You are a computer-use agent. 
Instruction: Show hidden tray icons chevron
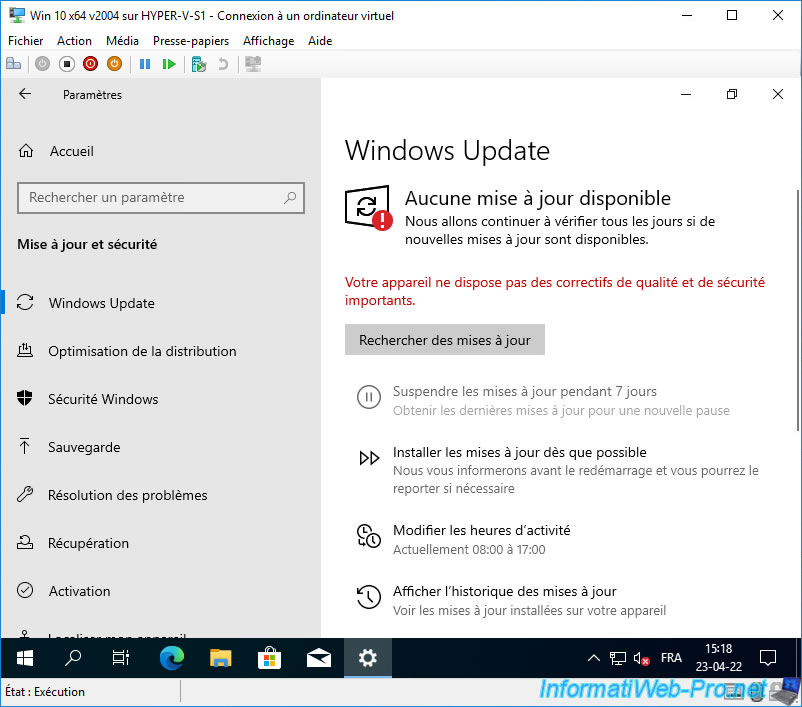click(593, 658)
